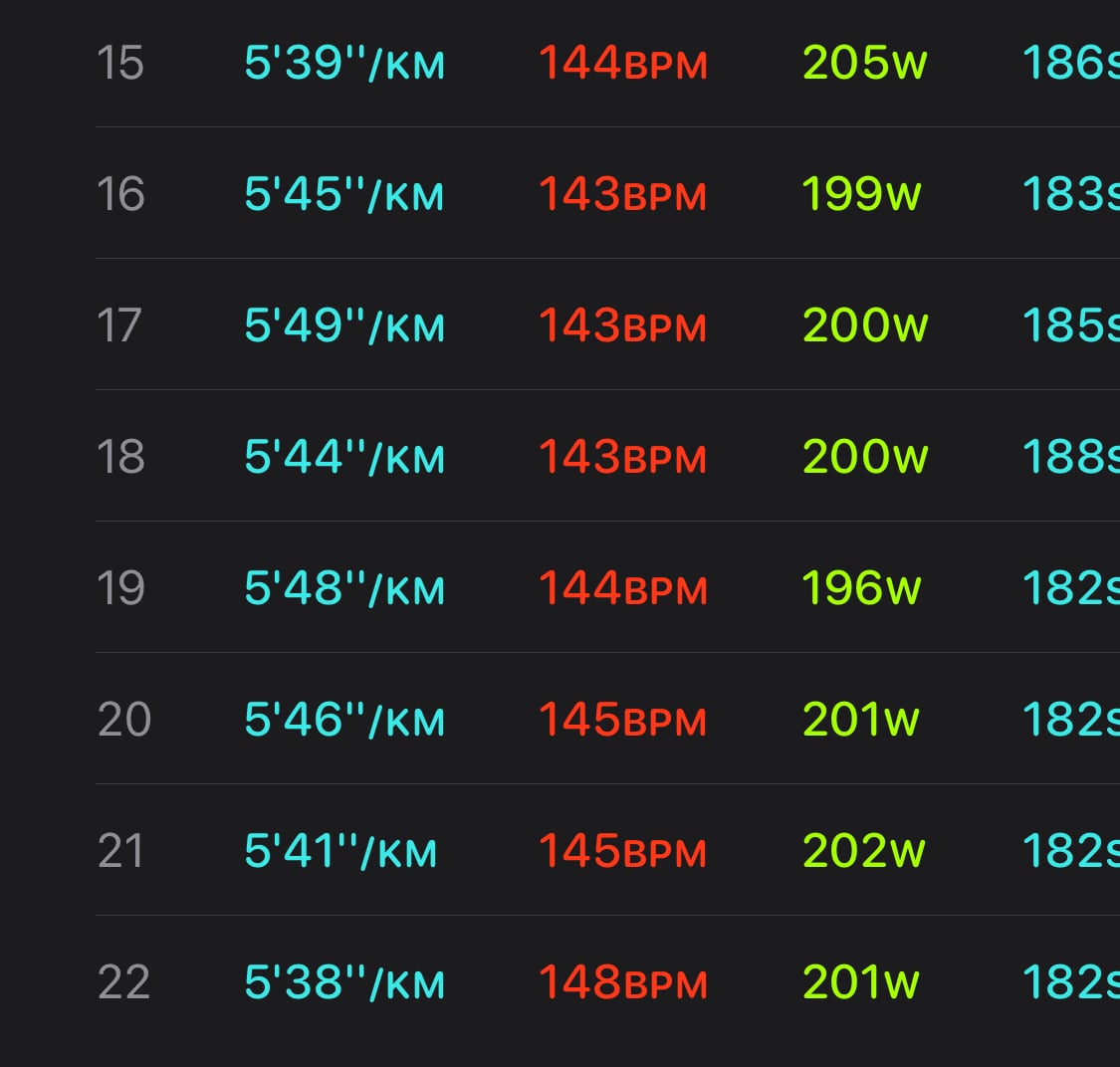
Task: Tap pace 5'46"/KM in split 20
Action: [344, 720]
